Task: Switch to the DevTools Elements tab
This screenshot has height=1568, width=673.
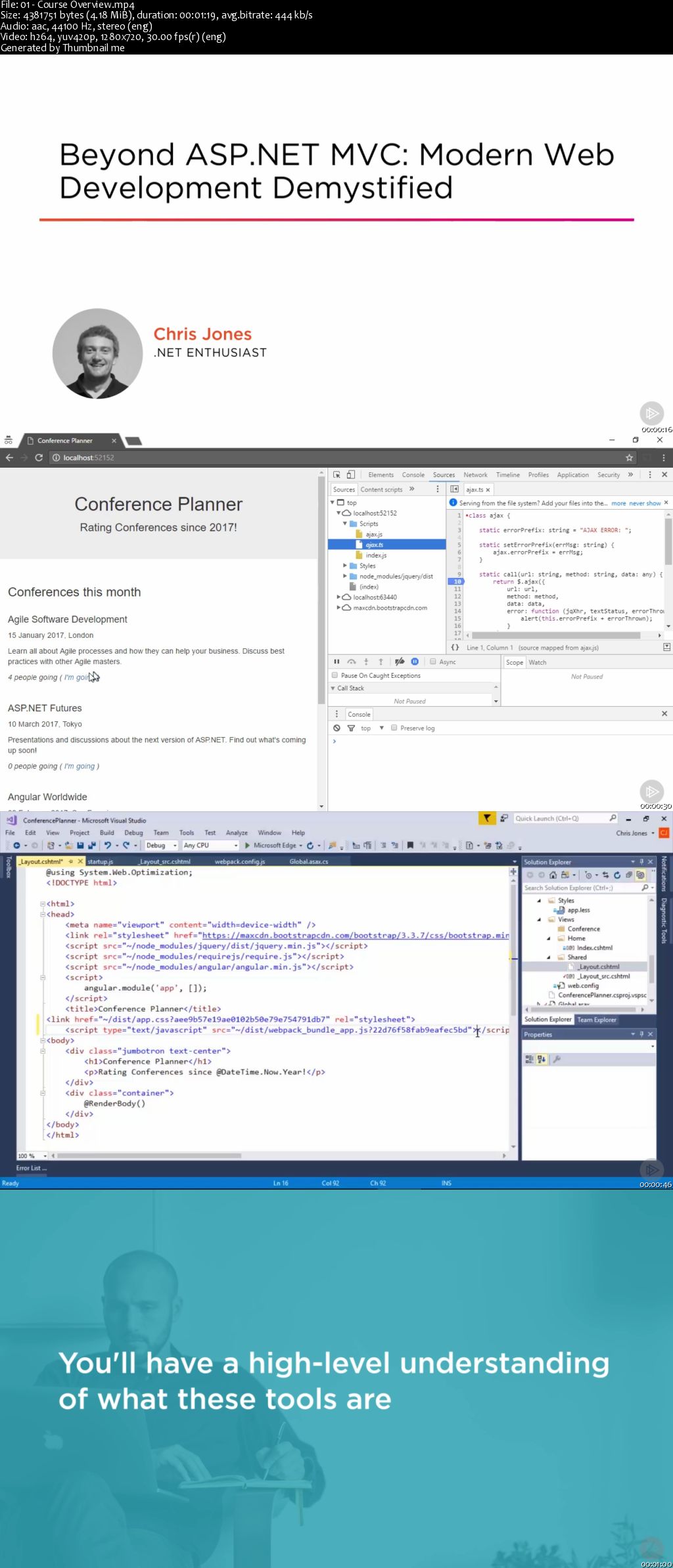Action: 381,474
